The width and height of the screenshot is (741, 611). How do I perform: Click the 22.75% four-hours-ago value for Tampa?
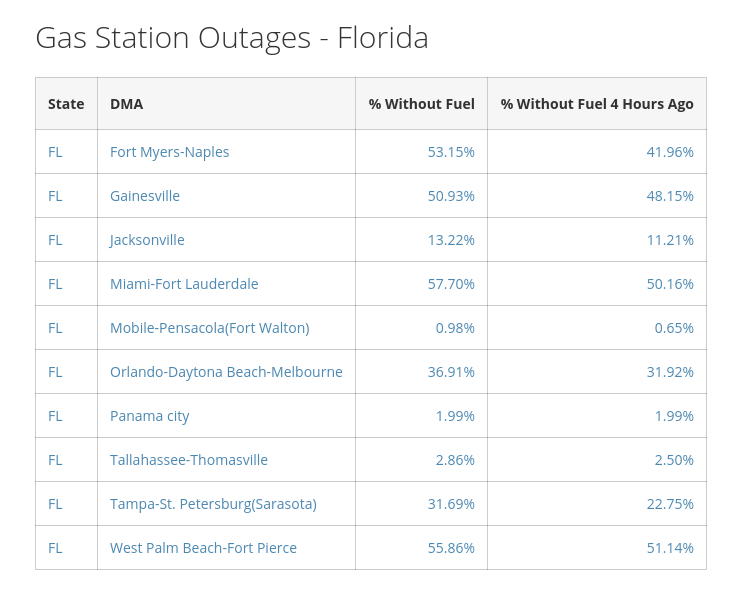pos(670,504)
